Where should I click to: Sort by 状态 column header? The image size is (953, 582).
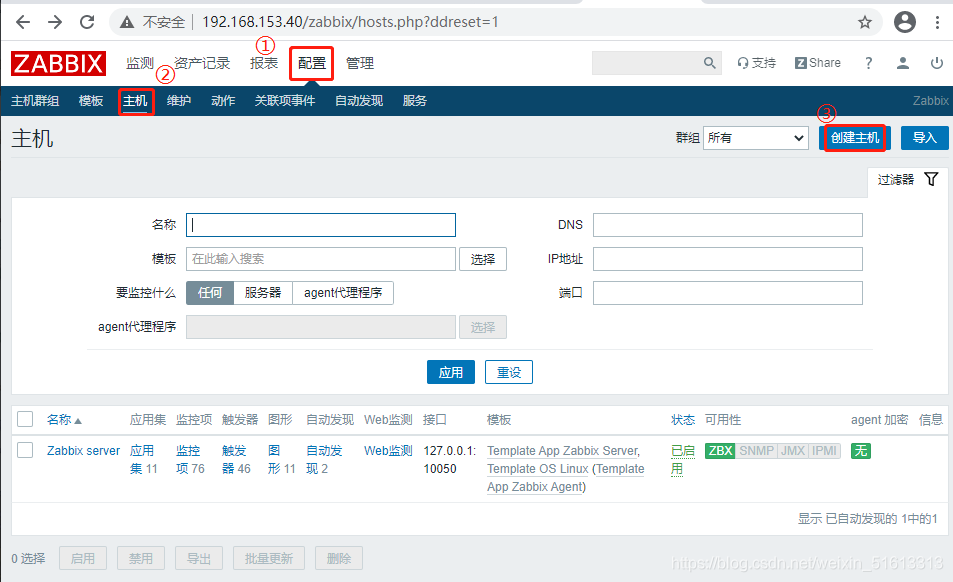click(683, 419)
